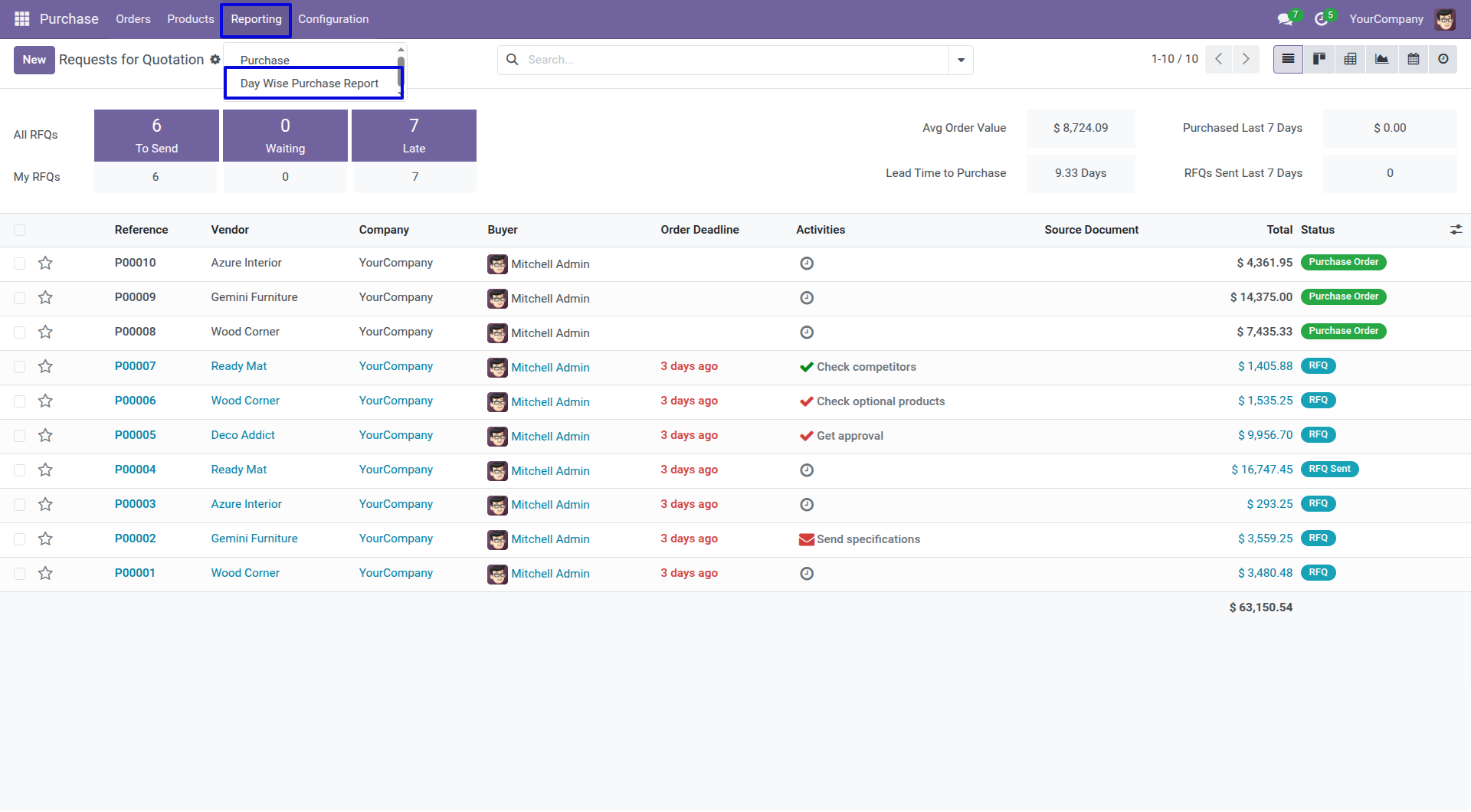Switch to graph view
Viewport: 1471px width, 812px height.
[x=1382, y=59]
